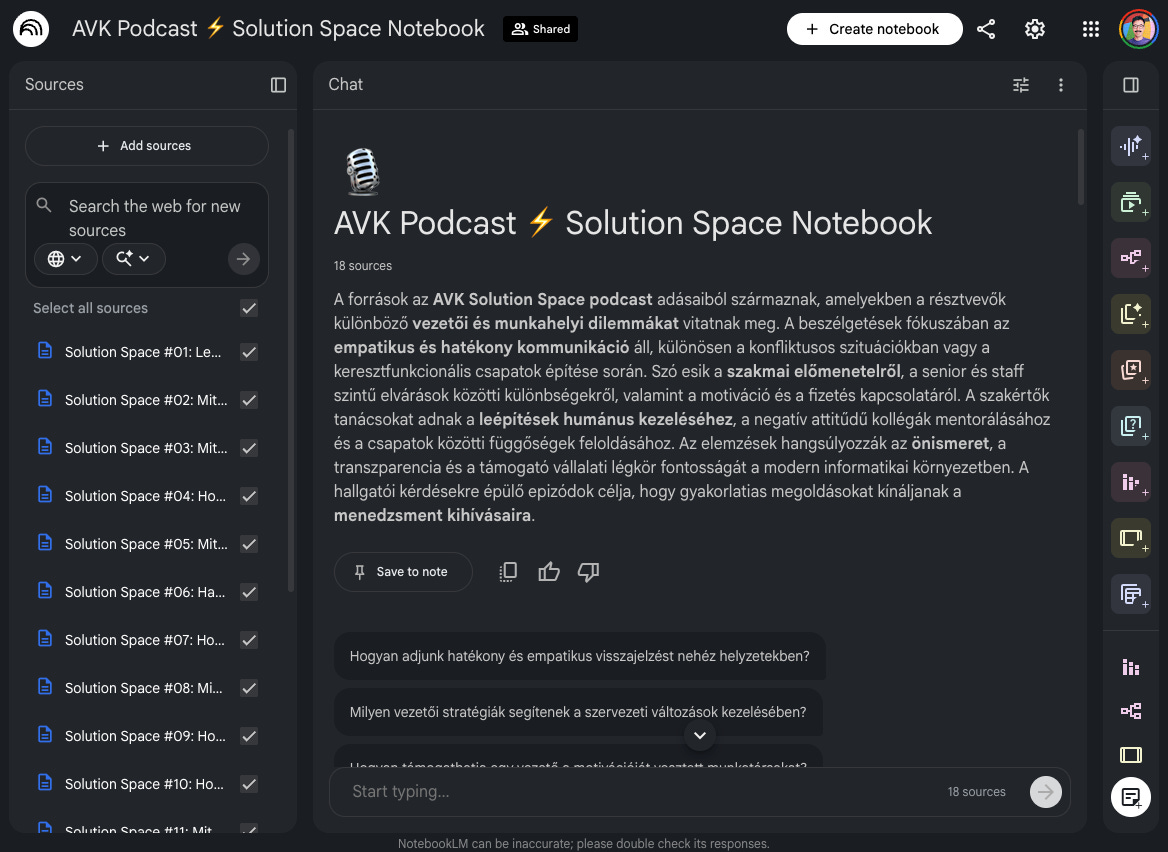Uncheck Solution Space #08 source checkbox
1168x852 pixels.
click(x=250, y=688)
